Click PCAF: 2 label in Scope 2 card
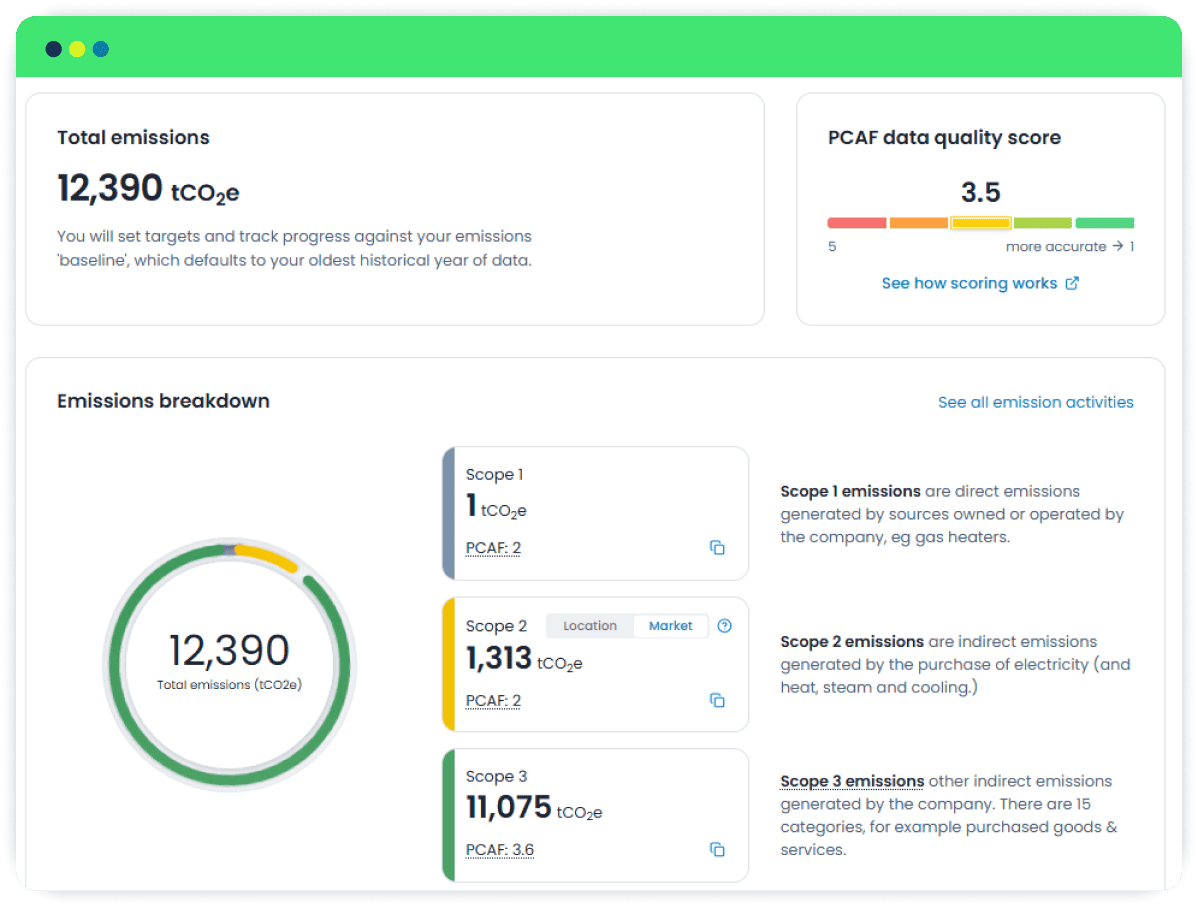The image size is (1198, 907). point(494,701)
